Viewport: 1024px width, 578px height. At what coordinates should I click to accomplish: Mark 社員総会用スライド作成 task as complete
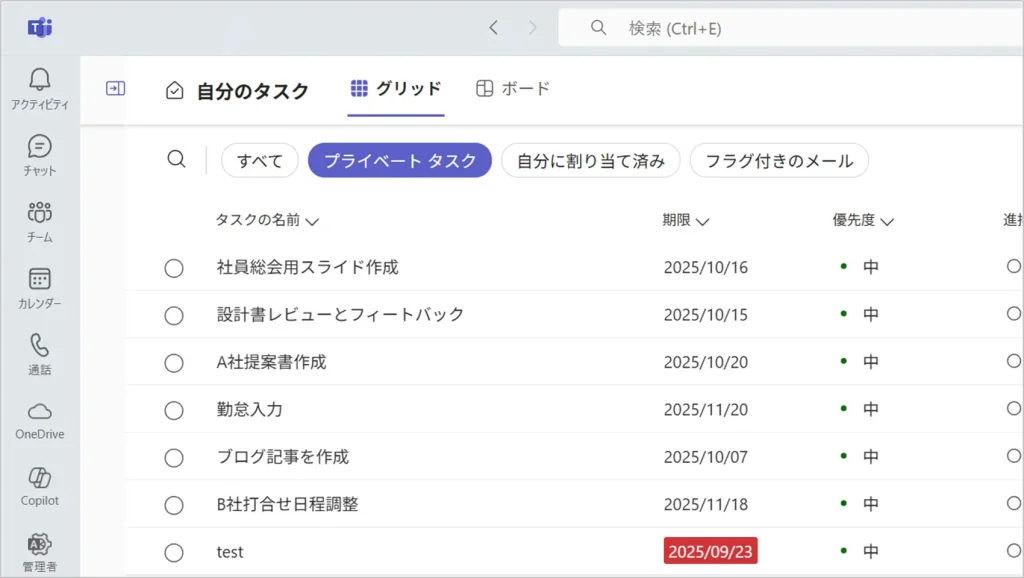click(x=174, y=268)
